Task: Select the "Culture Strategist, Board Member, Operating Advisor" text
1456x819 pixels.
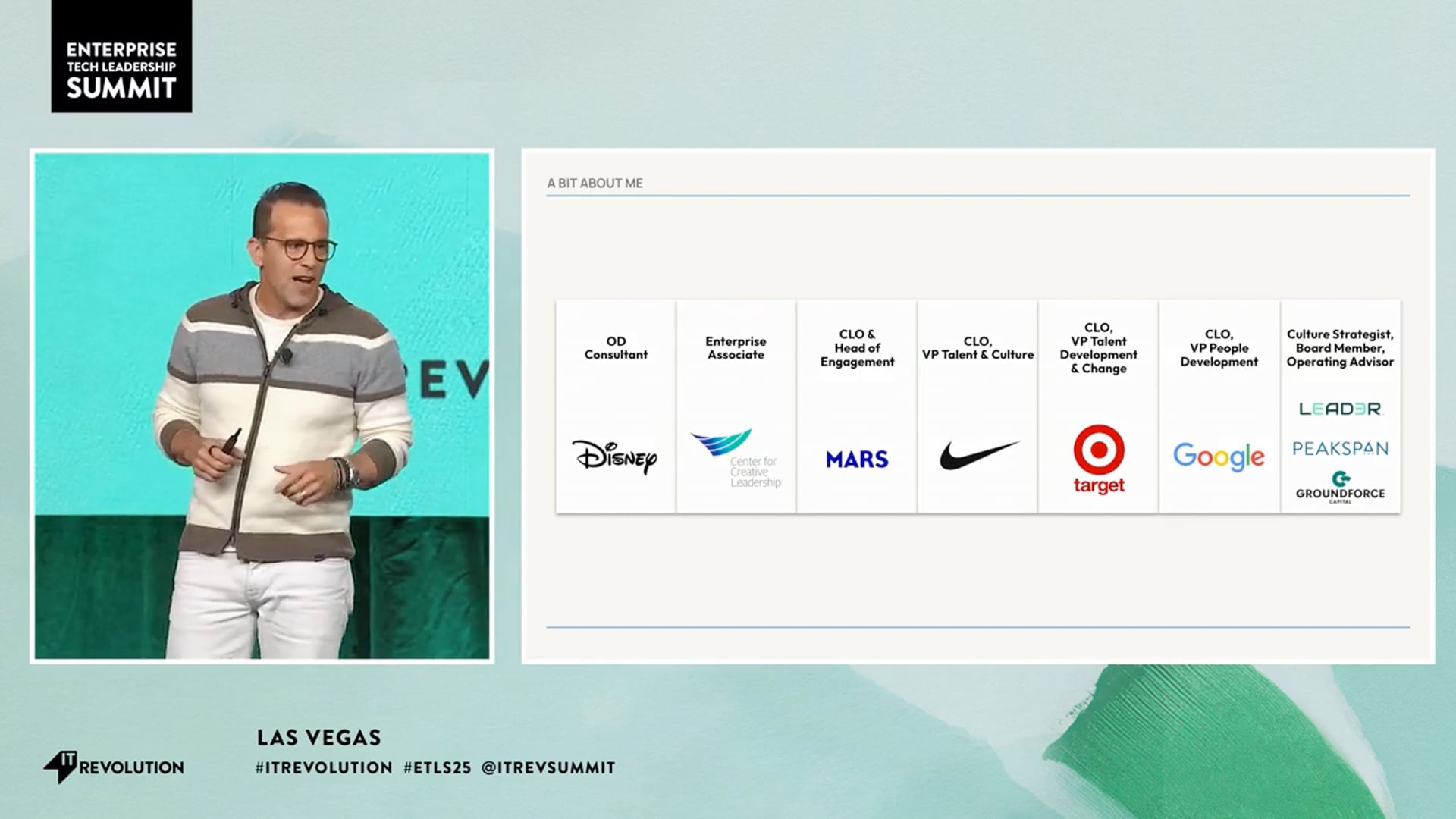Action: click(1340, 348)
